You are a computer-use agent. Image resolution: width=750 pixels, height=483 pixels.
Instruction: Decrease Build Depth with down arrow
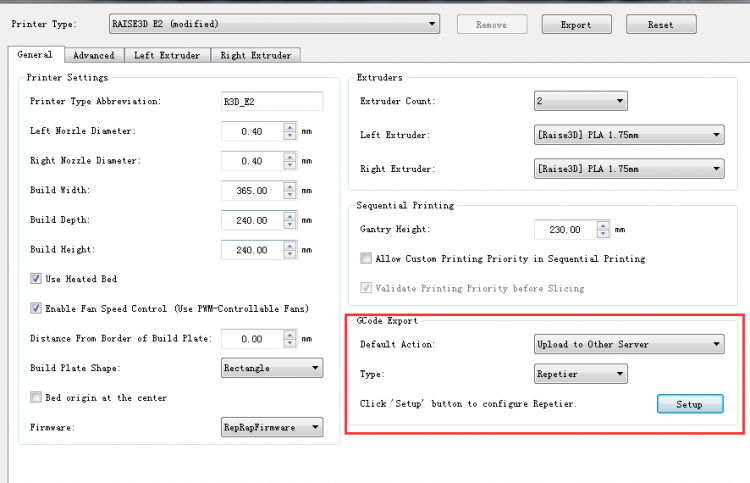(290, 225)
